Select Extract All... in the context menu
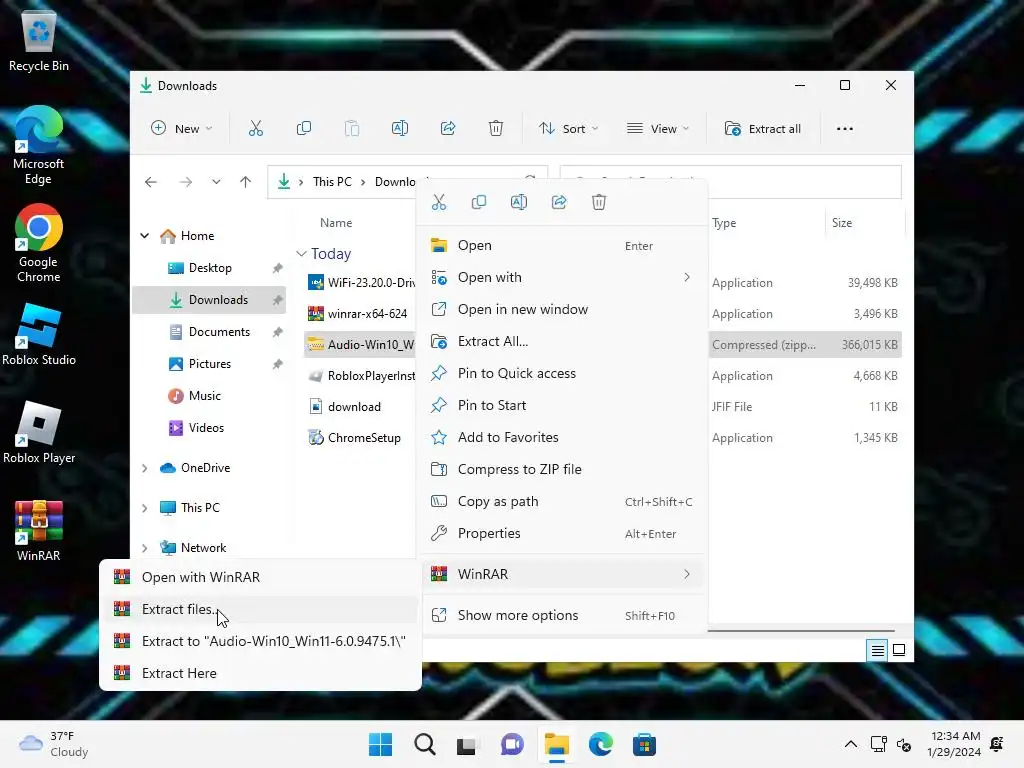This screenshot has height=768, width=1024. [x=561, y=342]
